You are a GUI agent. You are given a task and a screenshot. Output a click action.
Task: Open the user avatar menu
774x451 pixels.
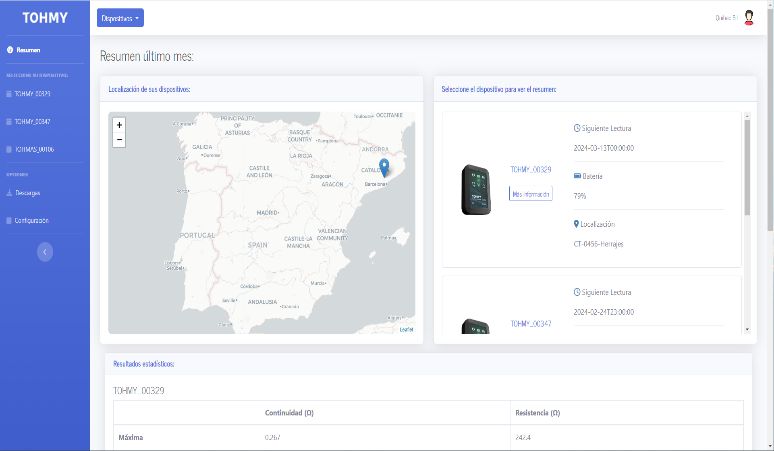[749, 18]
